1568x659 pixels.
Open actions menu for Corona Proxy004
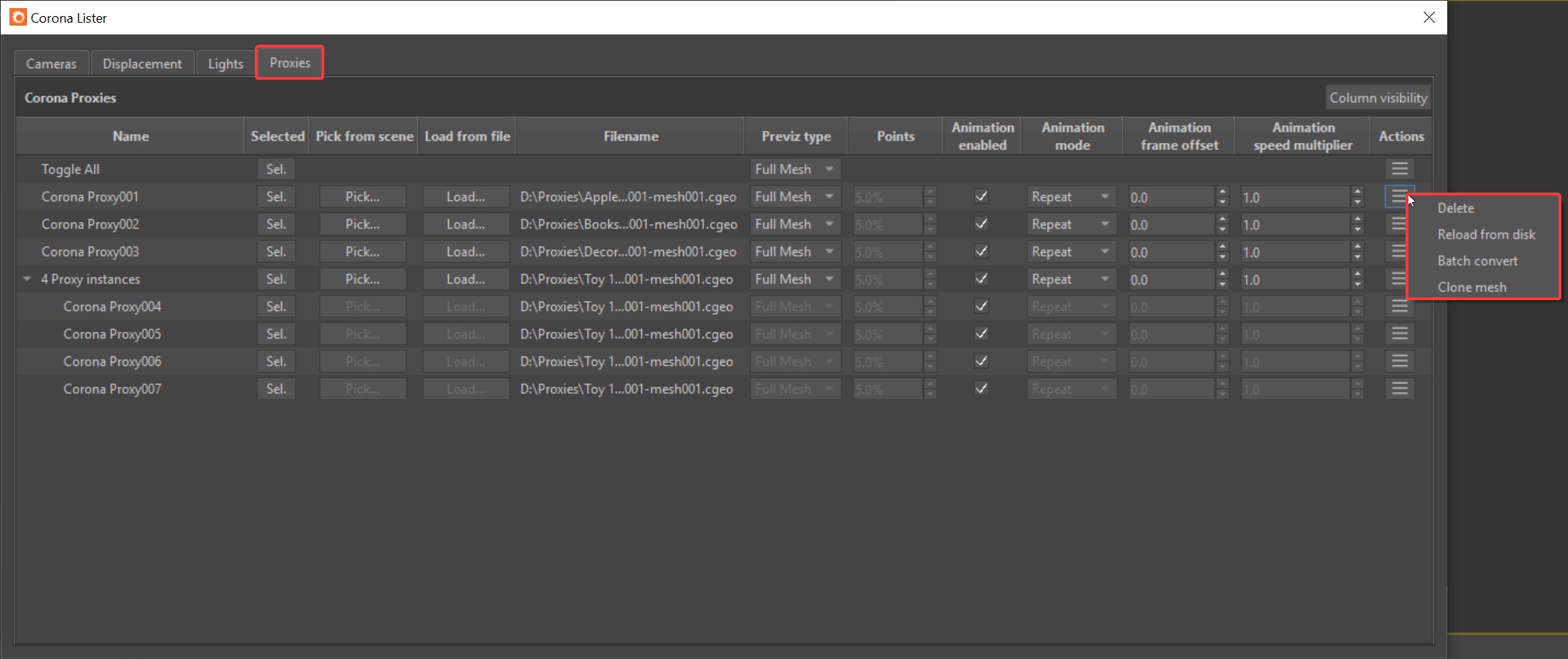point(1400,306)
